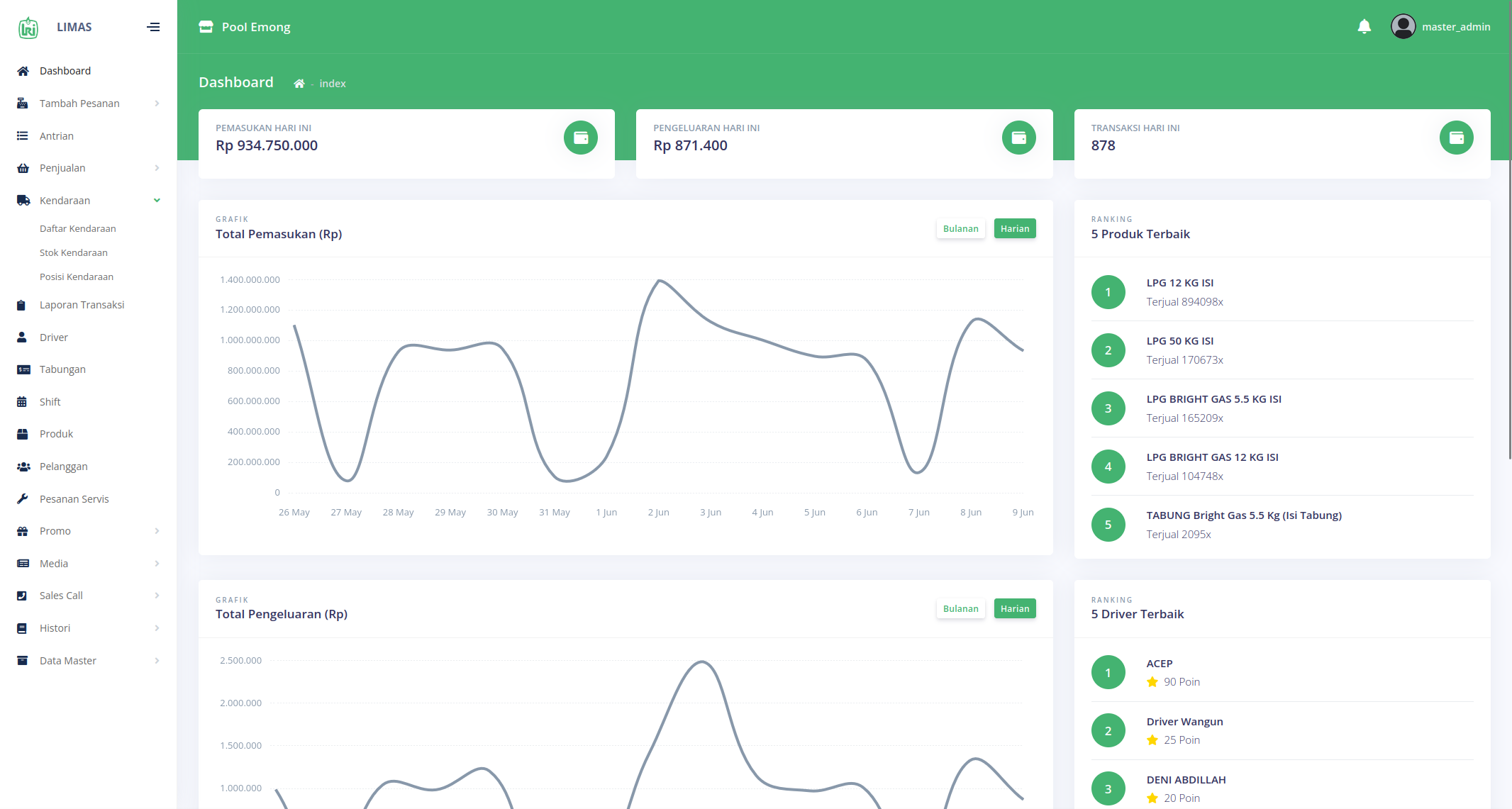Open Tabungan link in sidebar

click(x=62, y=369)
